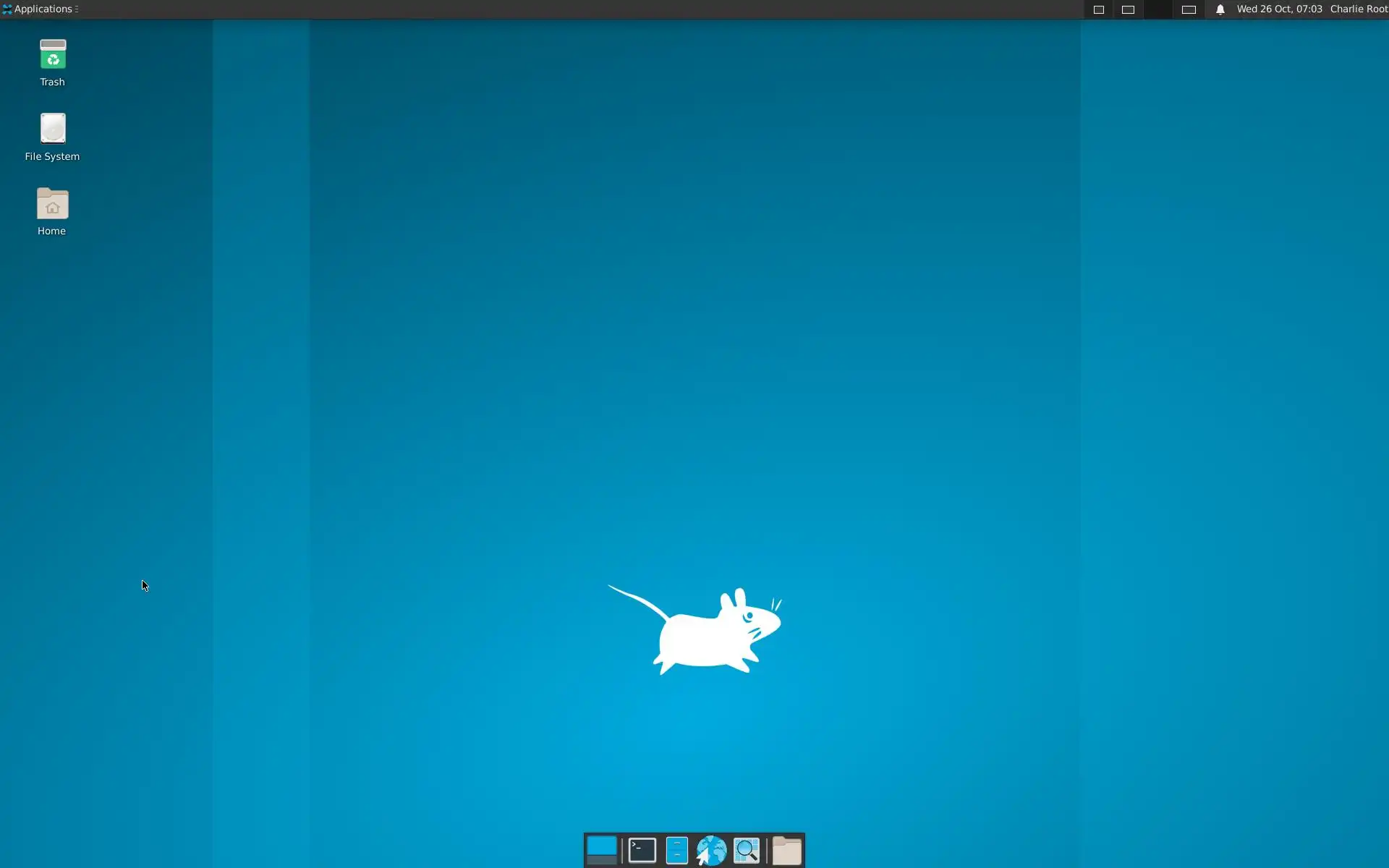Screen dimensions: 1389x868
Task: Select the File System drive icon
Action: click(x=52, y=129)
